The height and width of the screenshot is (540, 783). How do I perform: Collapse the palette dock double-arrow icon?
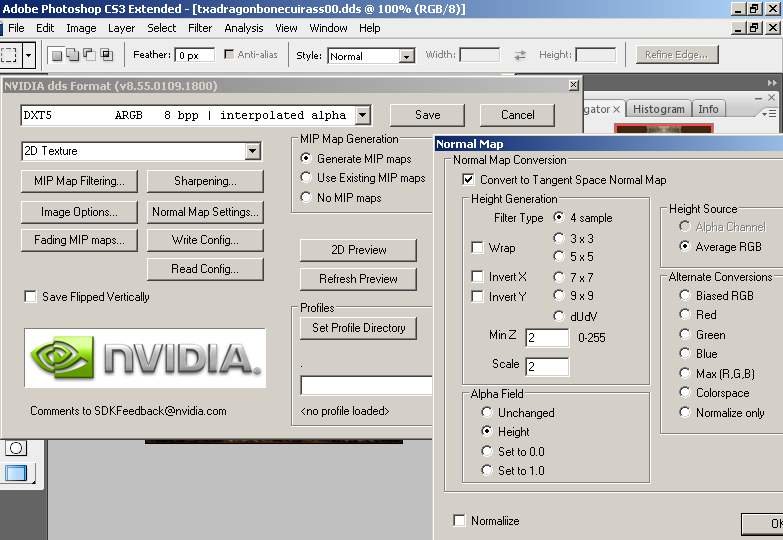click(x=772, y=83)
